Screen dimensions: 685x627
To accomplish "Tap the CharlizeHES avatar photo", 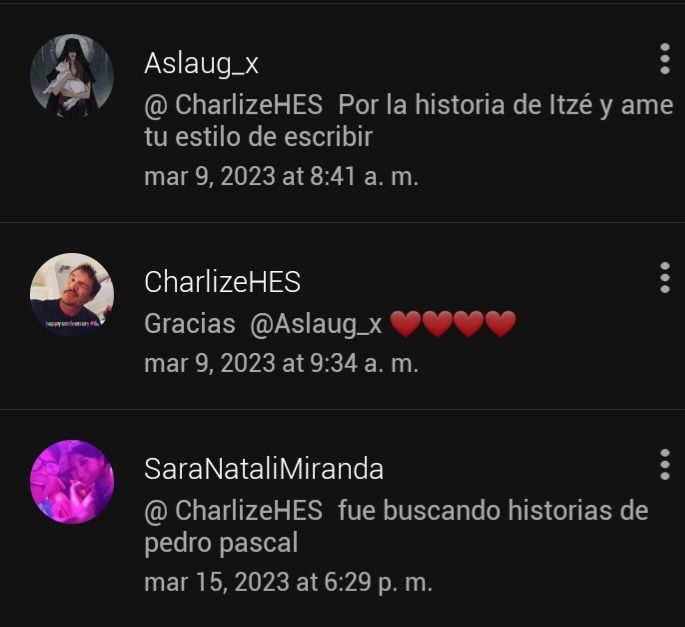I will pyautogui.click(x=72, y=295).
